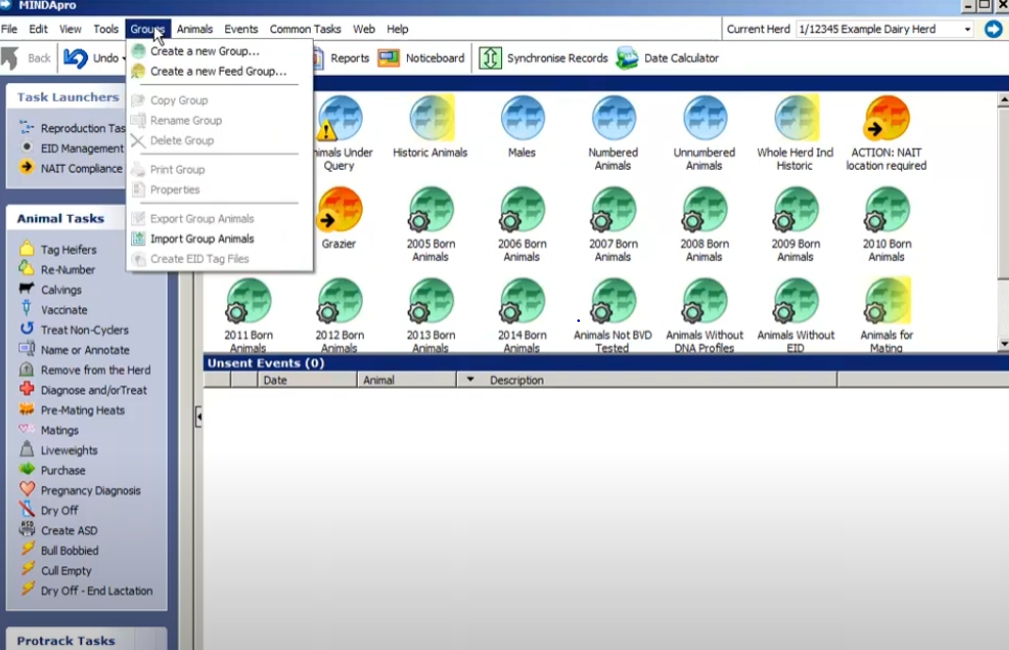Open the 2014 Born Animals group
This screenshot has height=650, width=1009.
click(523, 301)
